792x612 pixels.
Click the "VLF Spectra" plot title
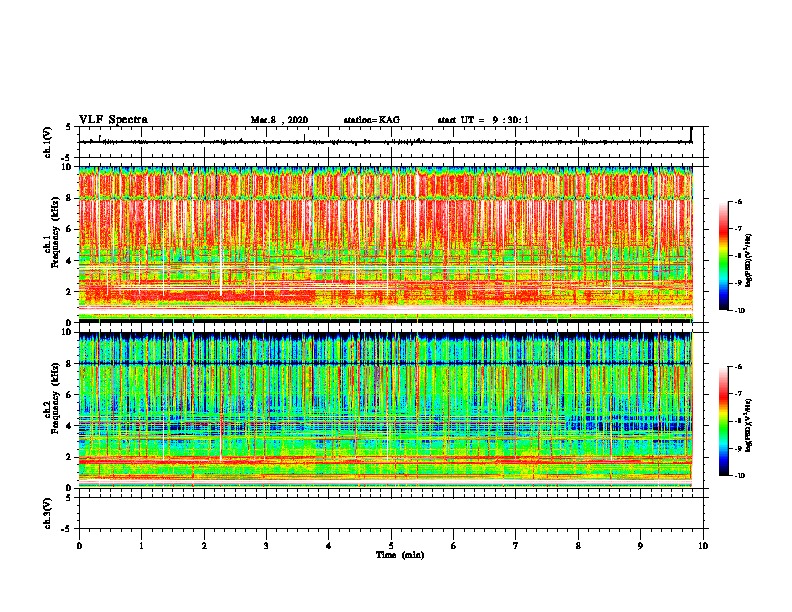tap(113, 120)
